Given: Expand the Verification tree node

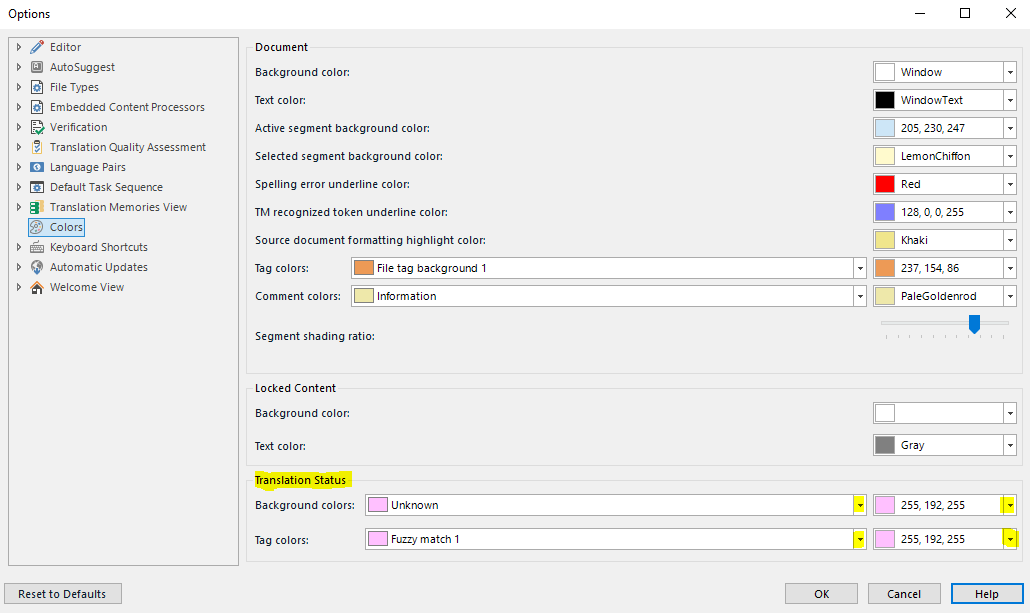Looking at the screenshot, I should (x=18, y=127).
